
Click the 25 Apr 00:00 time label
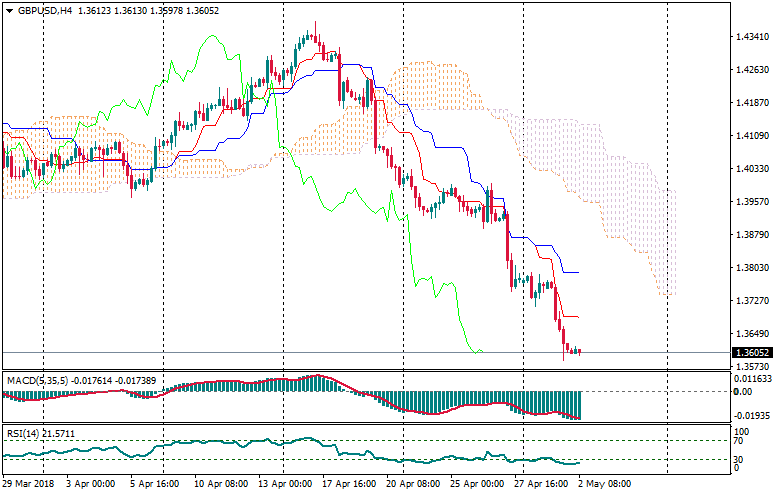tap(477, 483)
